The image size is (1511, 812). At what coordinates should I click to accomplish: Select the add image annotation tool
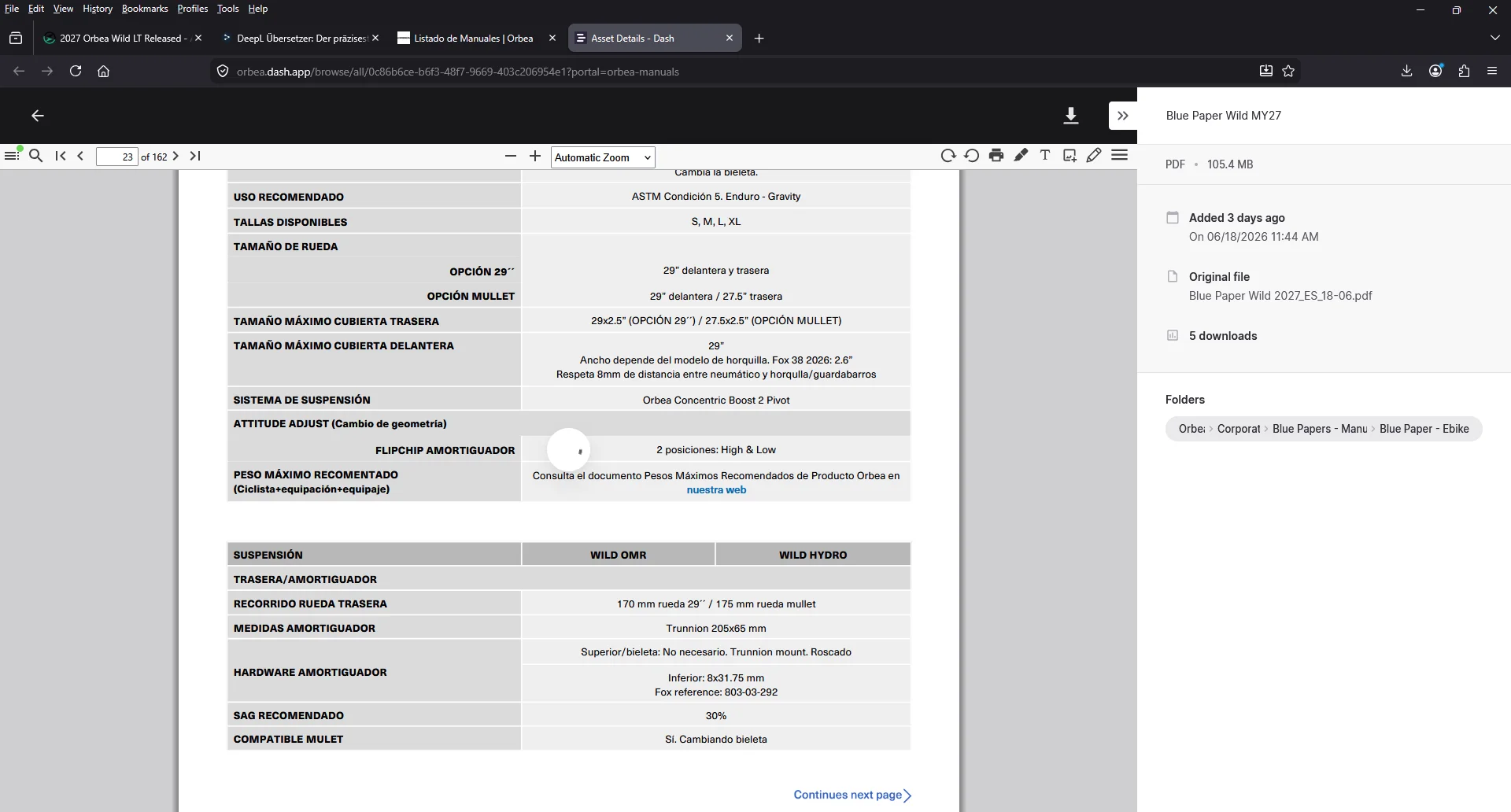point(1070,156)
